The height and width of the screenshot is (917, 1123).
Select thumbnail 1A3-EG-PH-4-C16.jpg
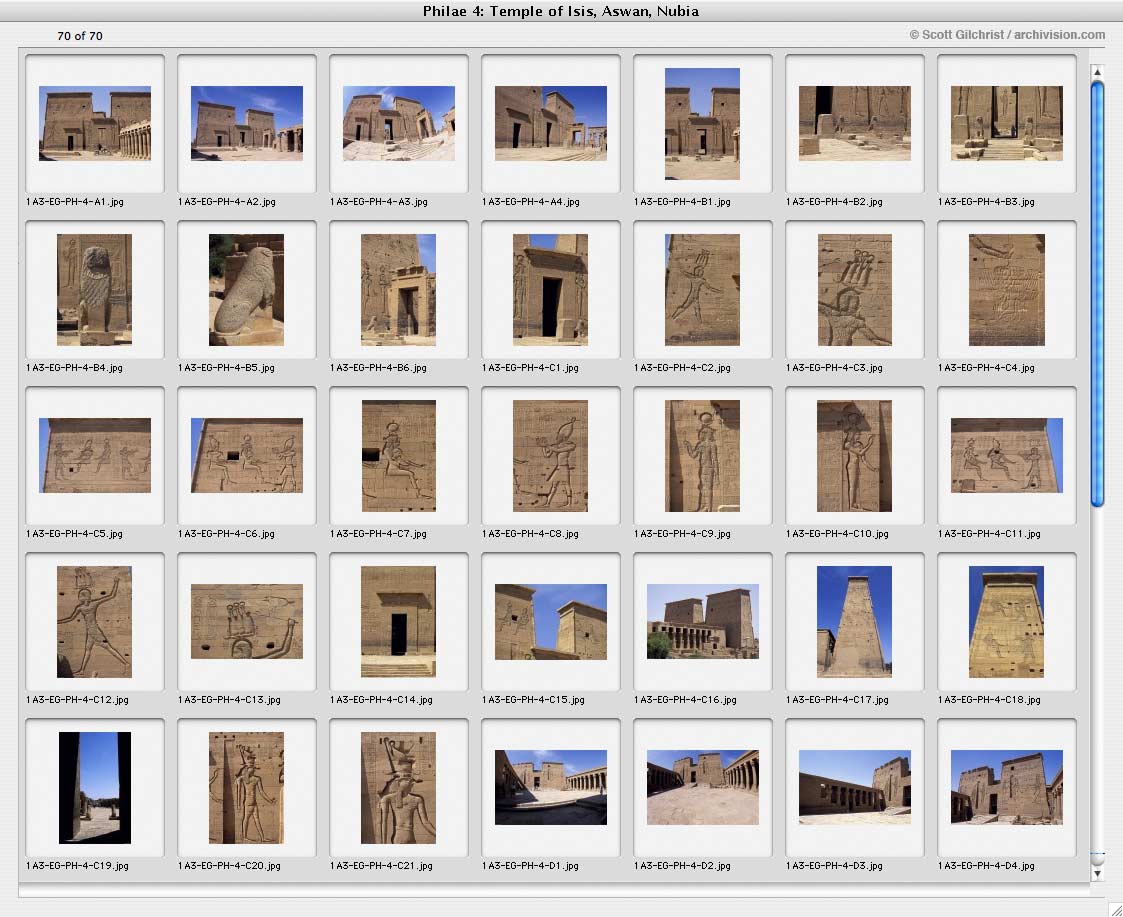pyautogui.click(x=702, y=621)
